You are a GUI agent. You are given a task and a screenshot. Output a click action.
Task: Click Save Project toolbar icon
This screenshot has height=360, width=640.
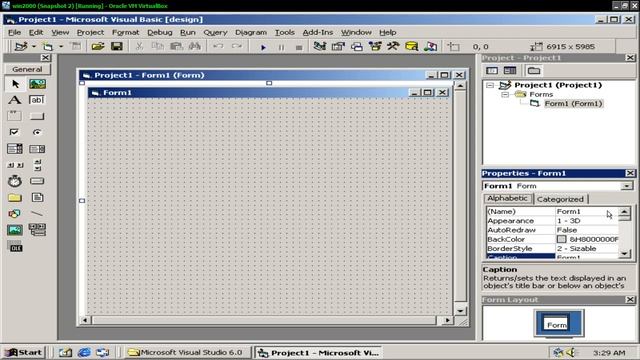117,47
